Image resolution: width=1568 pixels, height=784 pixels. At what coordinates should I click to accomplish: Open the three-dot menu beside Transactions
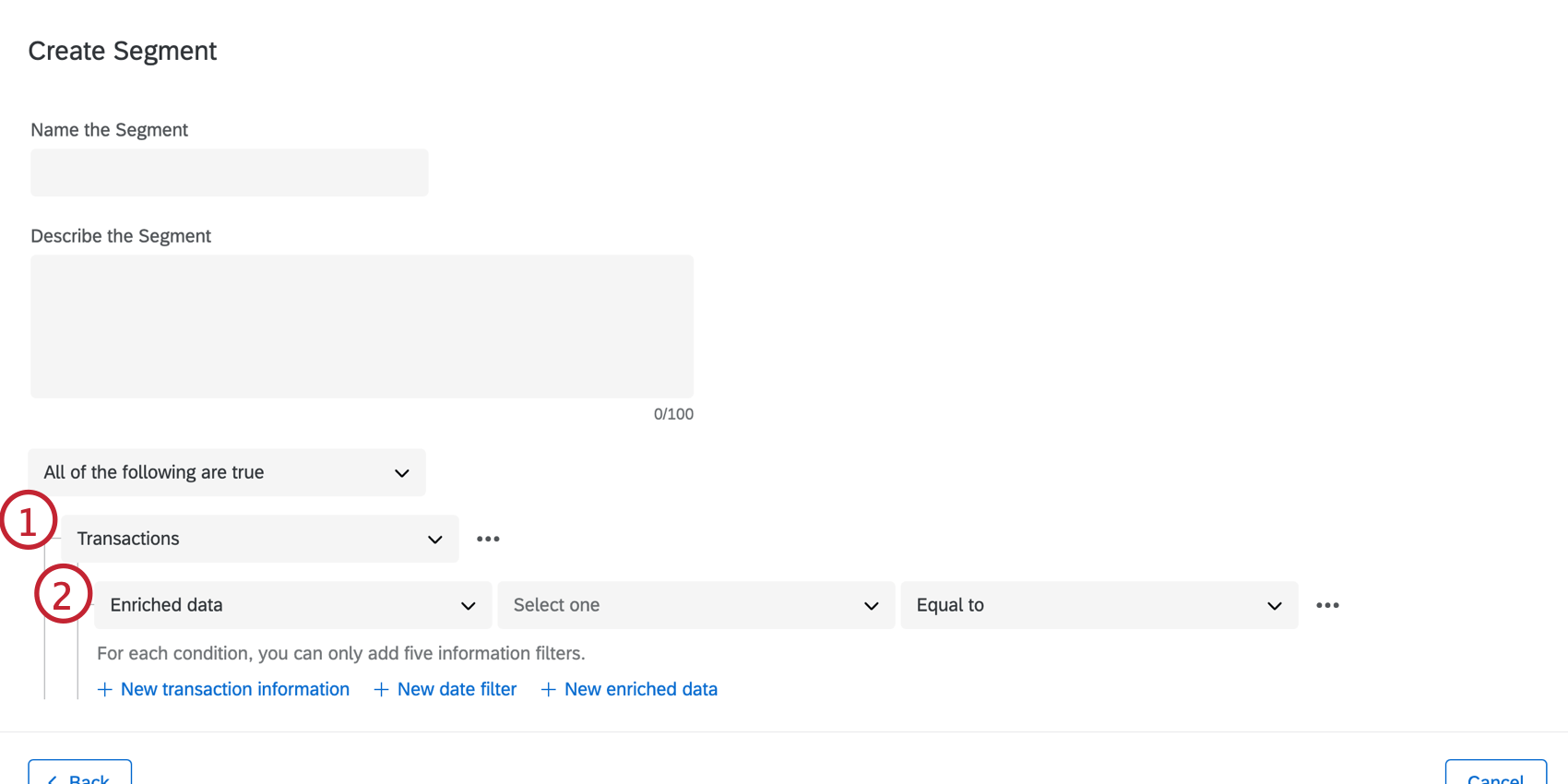coord(488,539)
